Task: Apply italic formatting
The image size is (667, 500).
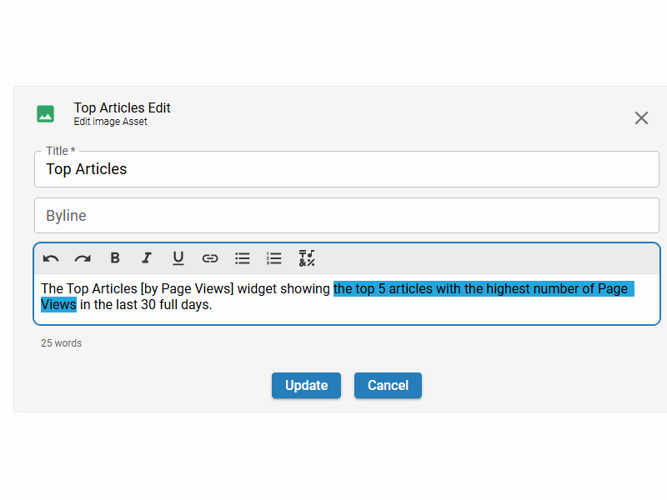Action: coord(146,258)
